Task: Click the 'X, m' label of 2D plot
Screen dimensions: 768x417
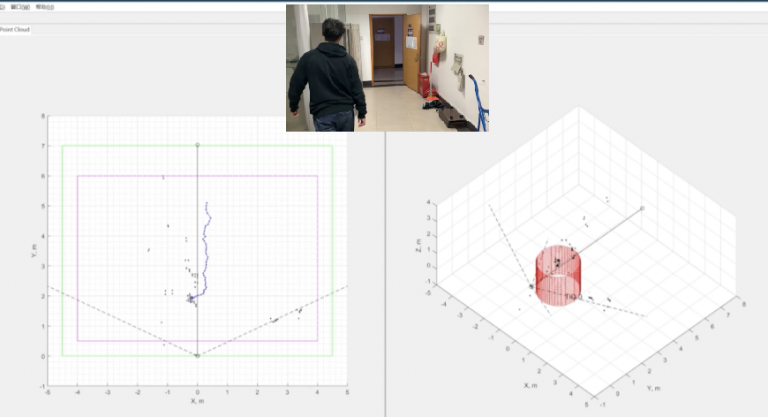Action: (197, 402)
